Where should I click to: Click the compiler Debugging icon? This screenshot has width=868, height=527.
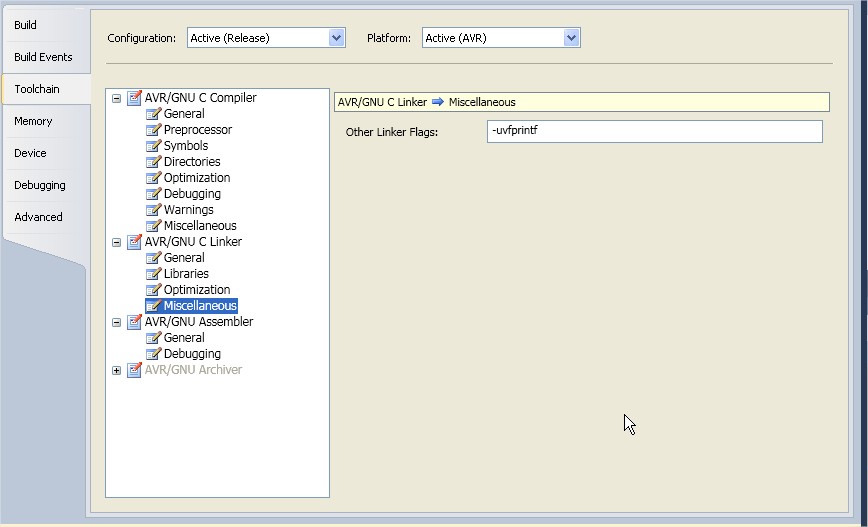[153, 194]
